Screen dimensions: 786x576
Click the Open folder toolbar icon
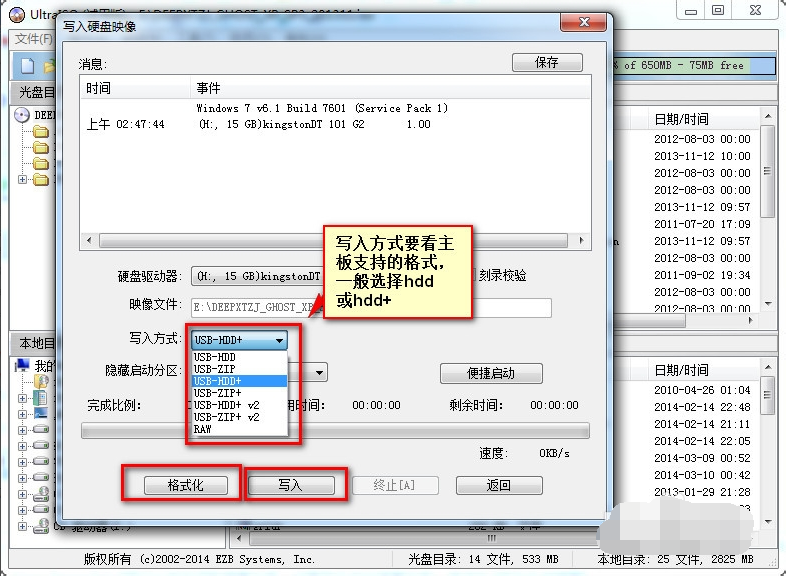48,66
